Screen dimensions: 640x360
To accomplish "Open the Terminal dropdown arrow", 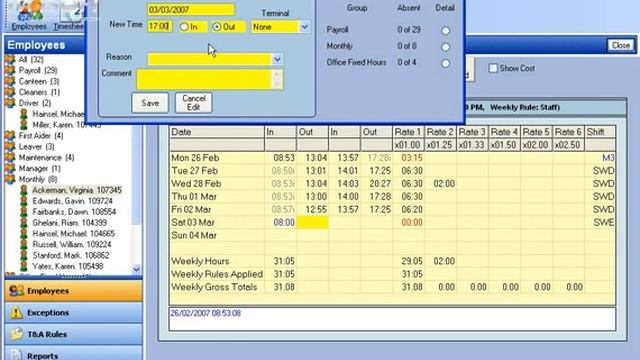I will (x=304, y=27).
